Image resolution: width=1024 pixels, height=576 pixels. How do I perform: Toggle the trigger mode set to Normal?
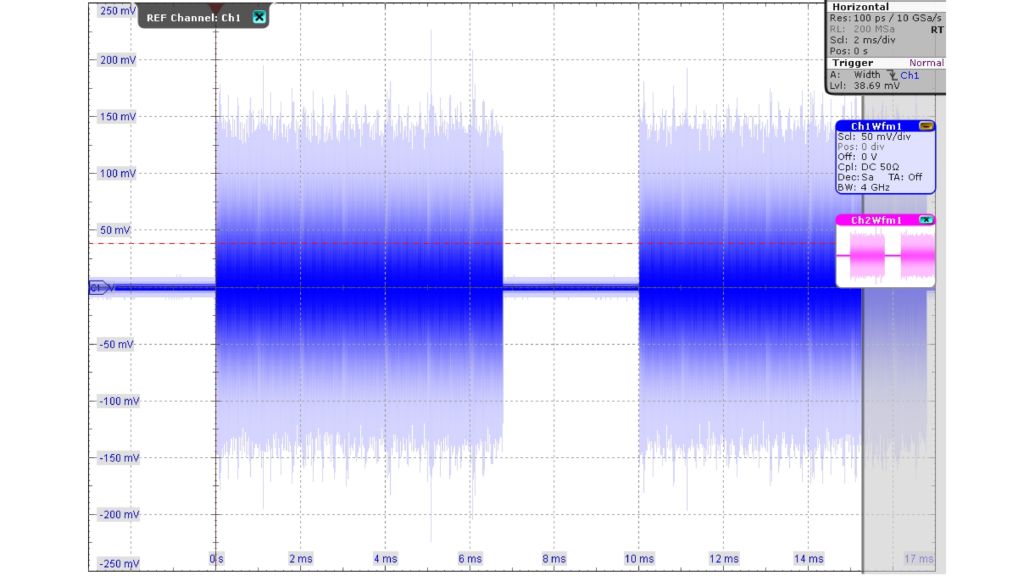[925, 62]
